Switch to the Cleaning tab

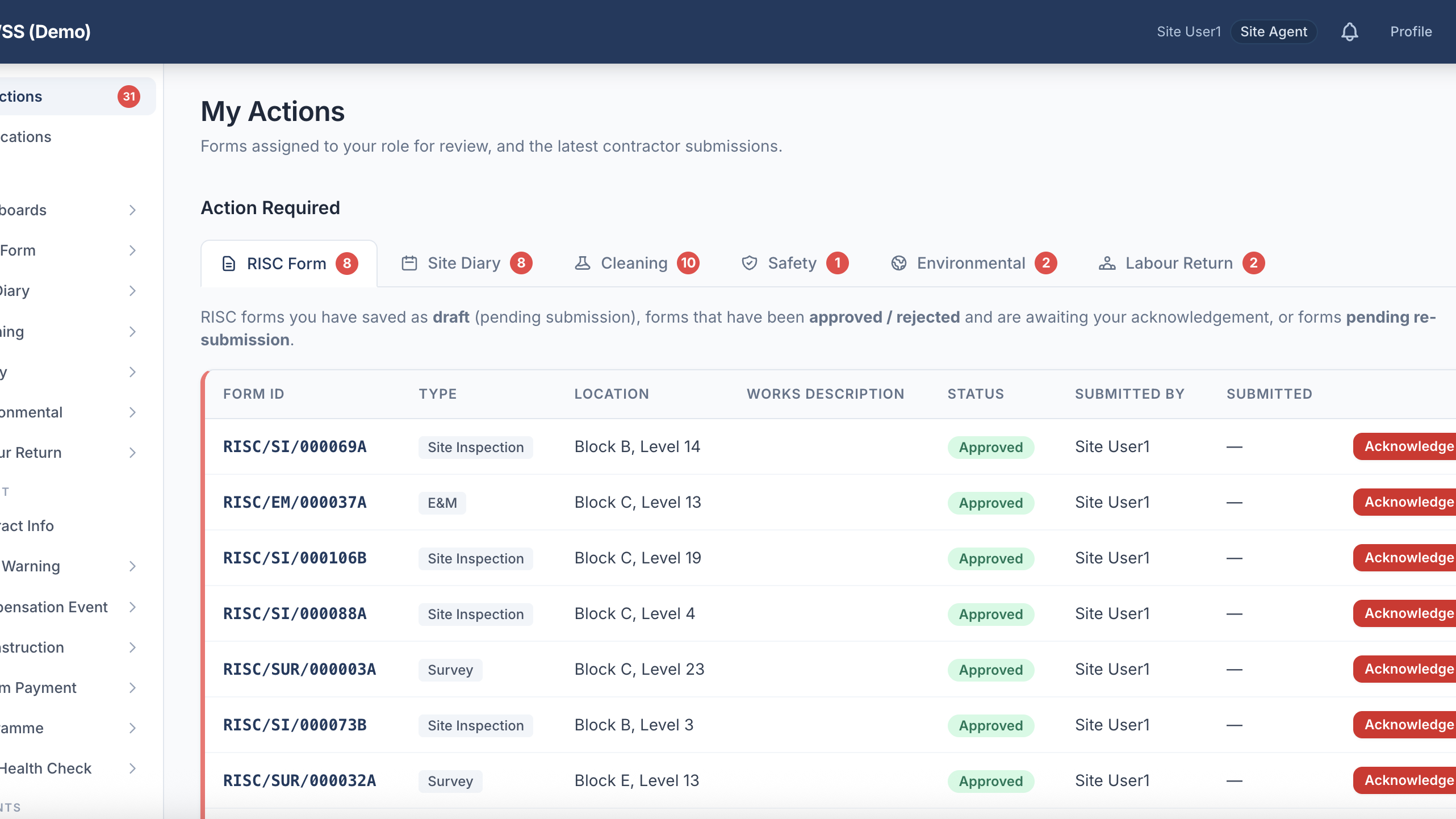pyautogui.click(x=637, y=263)
